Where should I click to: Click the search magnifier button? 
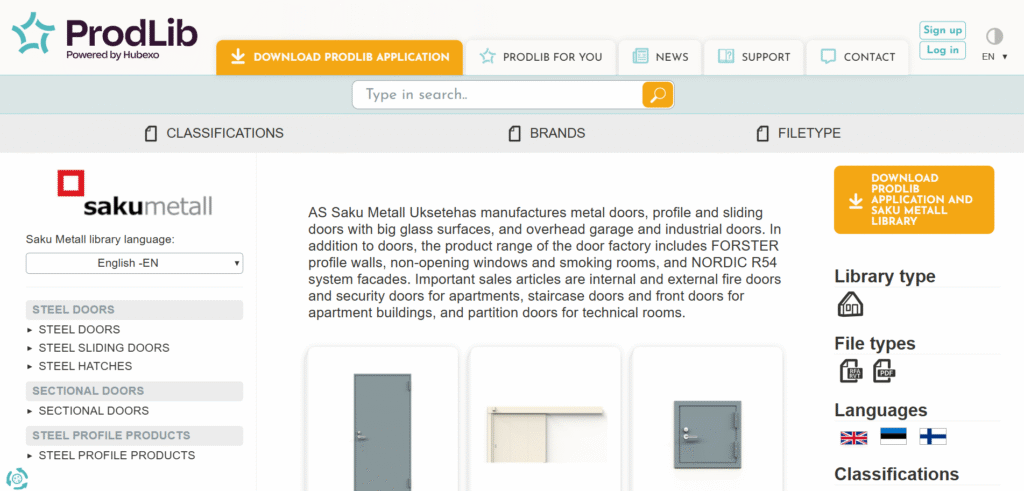658,95
